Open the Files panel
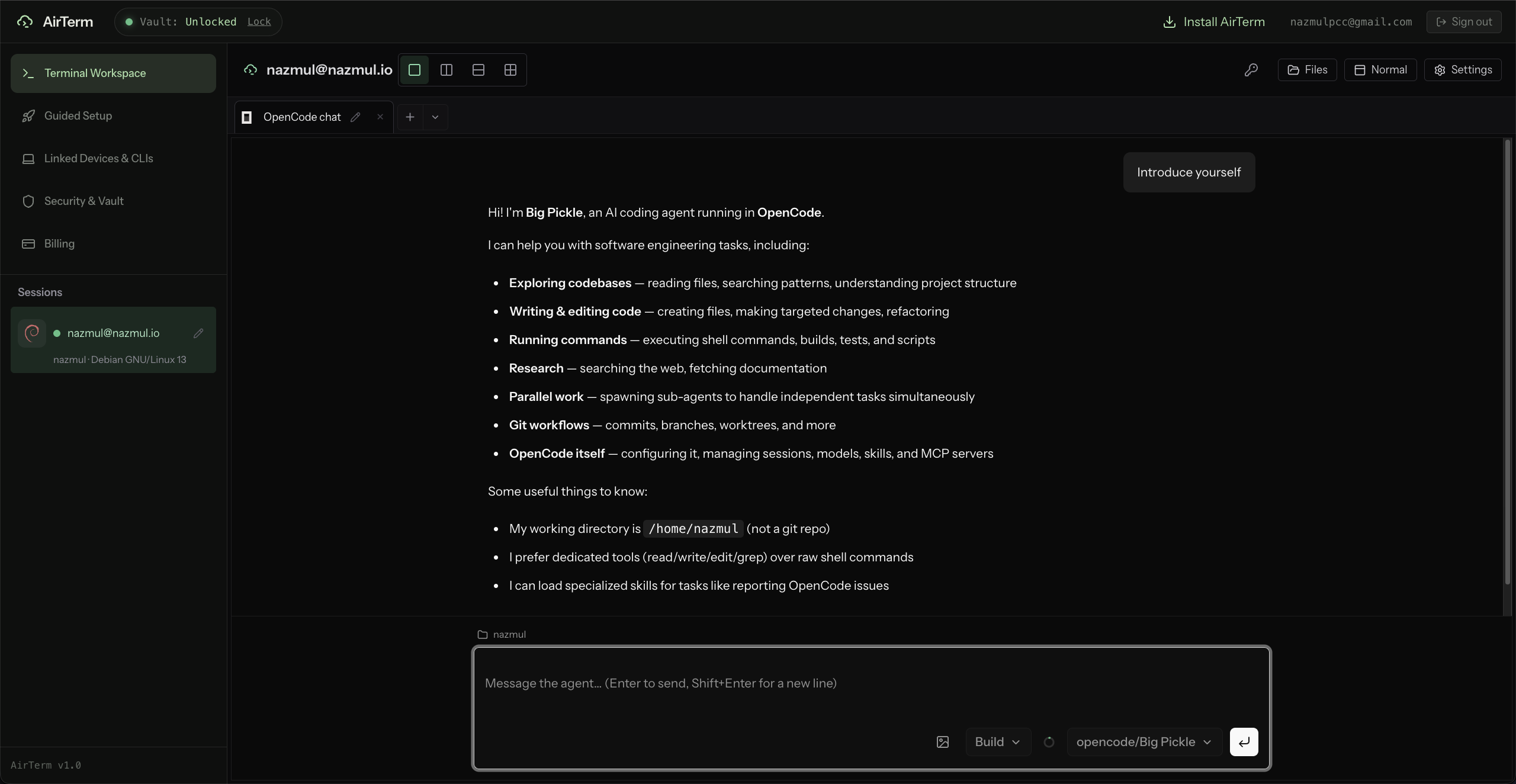The width and height of the screenshot is (1516, 784). pos(1308,70)
